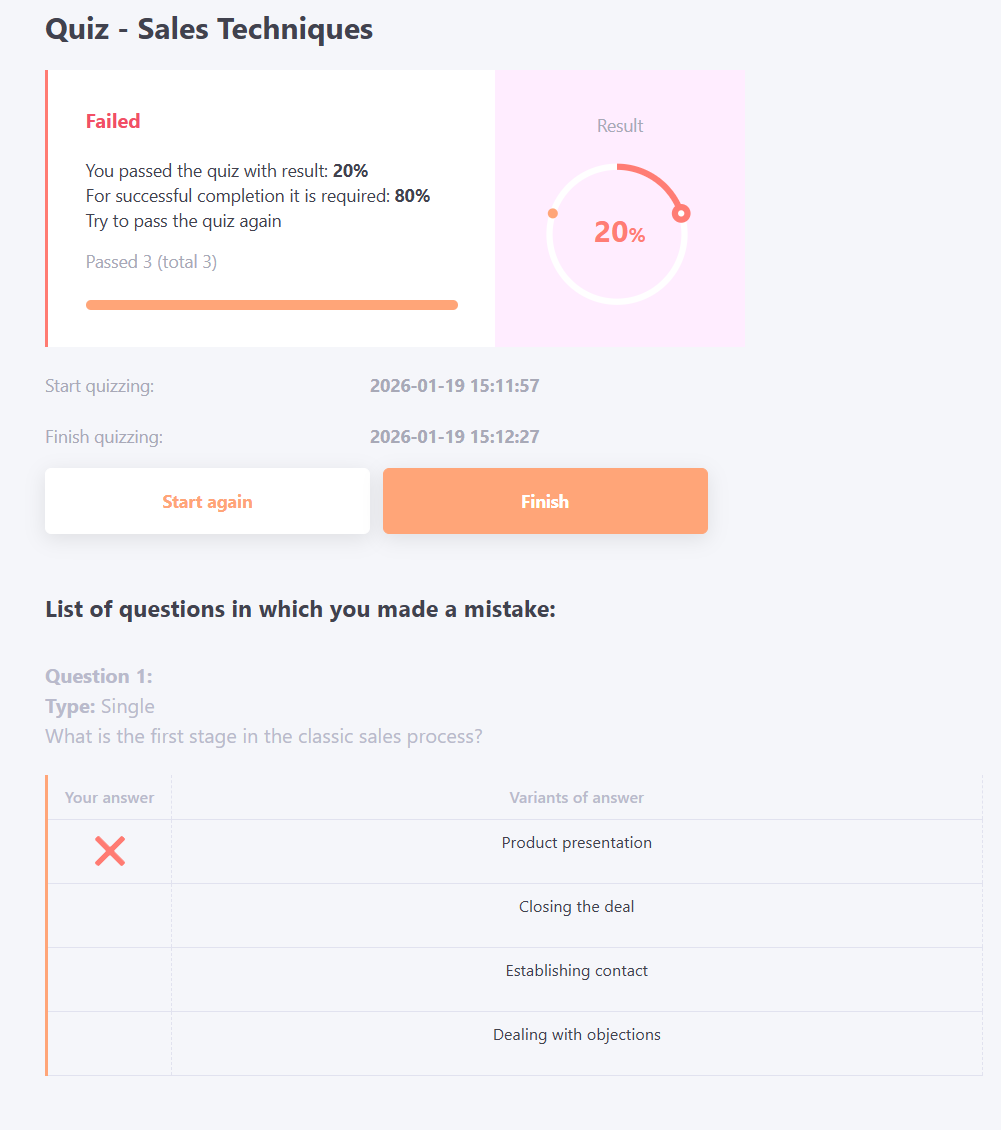Click the Your answer column header

click(x=109, y=798)
